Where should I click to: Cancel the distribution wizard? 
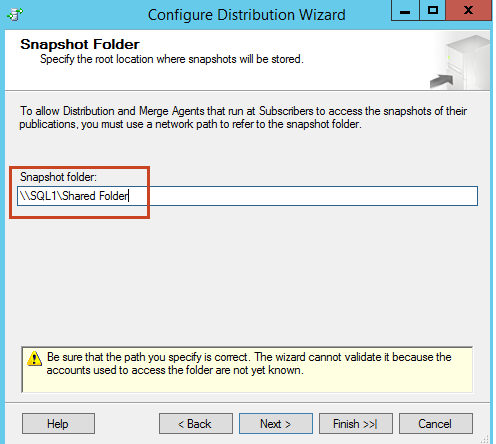(x=436, y=424)
